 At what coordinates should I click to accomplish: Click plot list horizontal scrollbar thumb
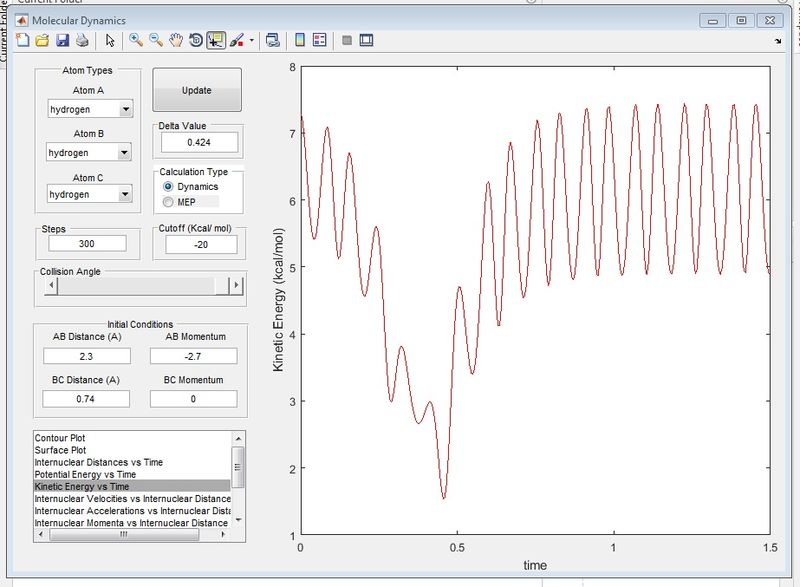124,534
